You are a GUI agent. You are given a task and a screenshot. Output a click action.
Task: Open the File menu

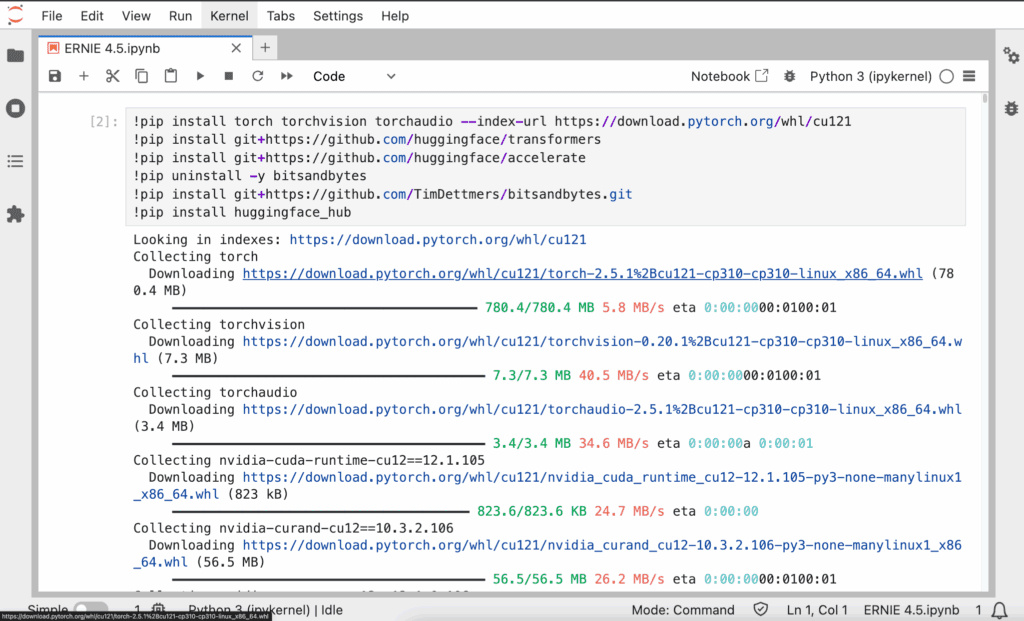click(52, 16)
